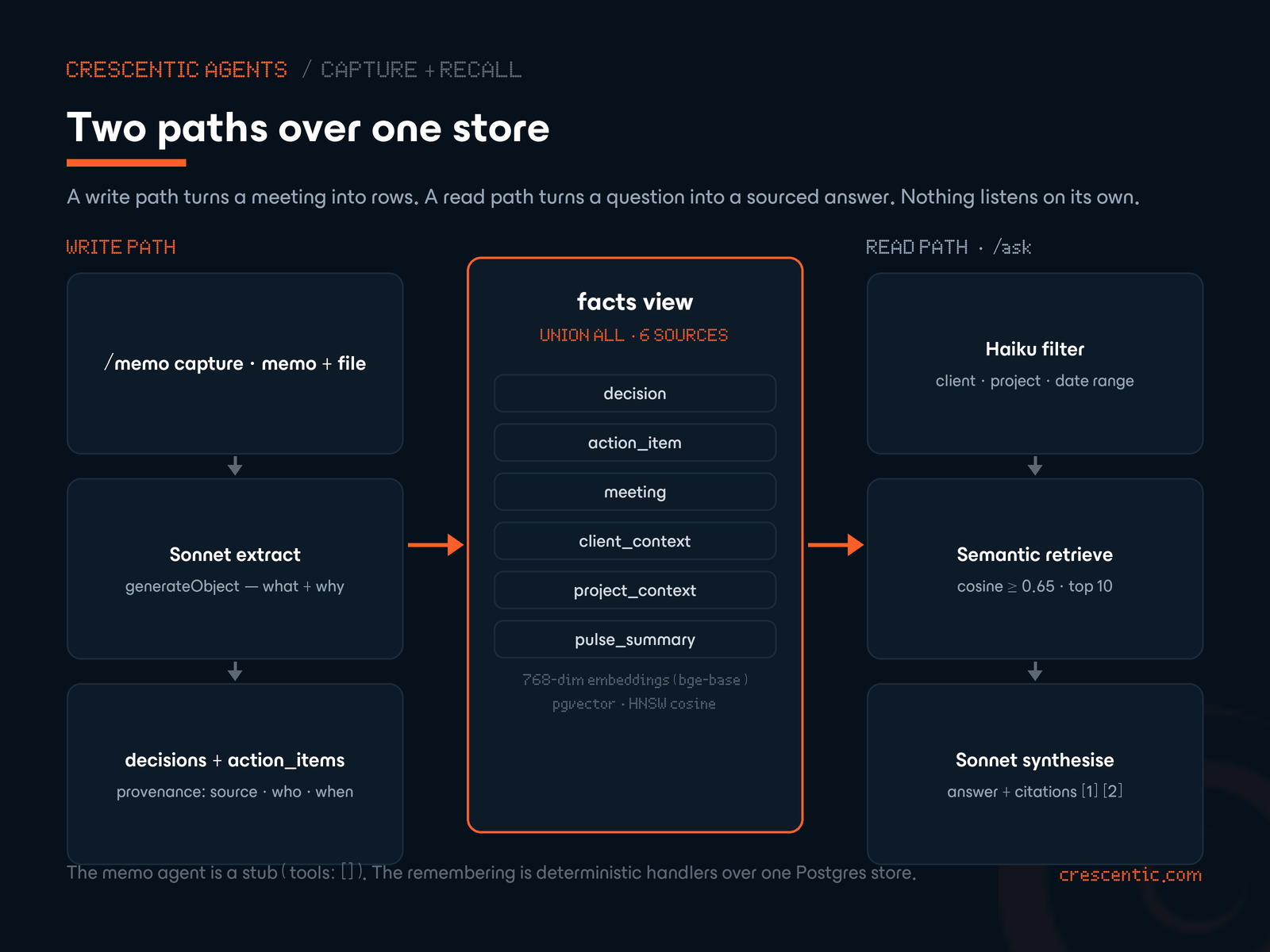Screen dimensions: 1270x952
Task: Click '768-dim embeddings (bge-base)' text
Action: click(635, 680)
